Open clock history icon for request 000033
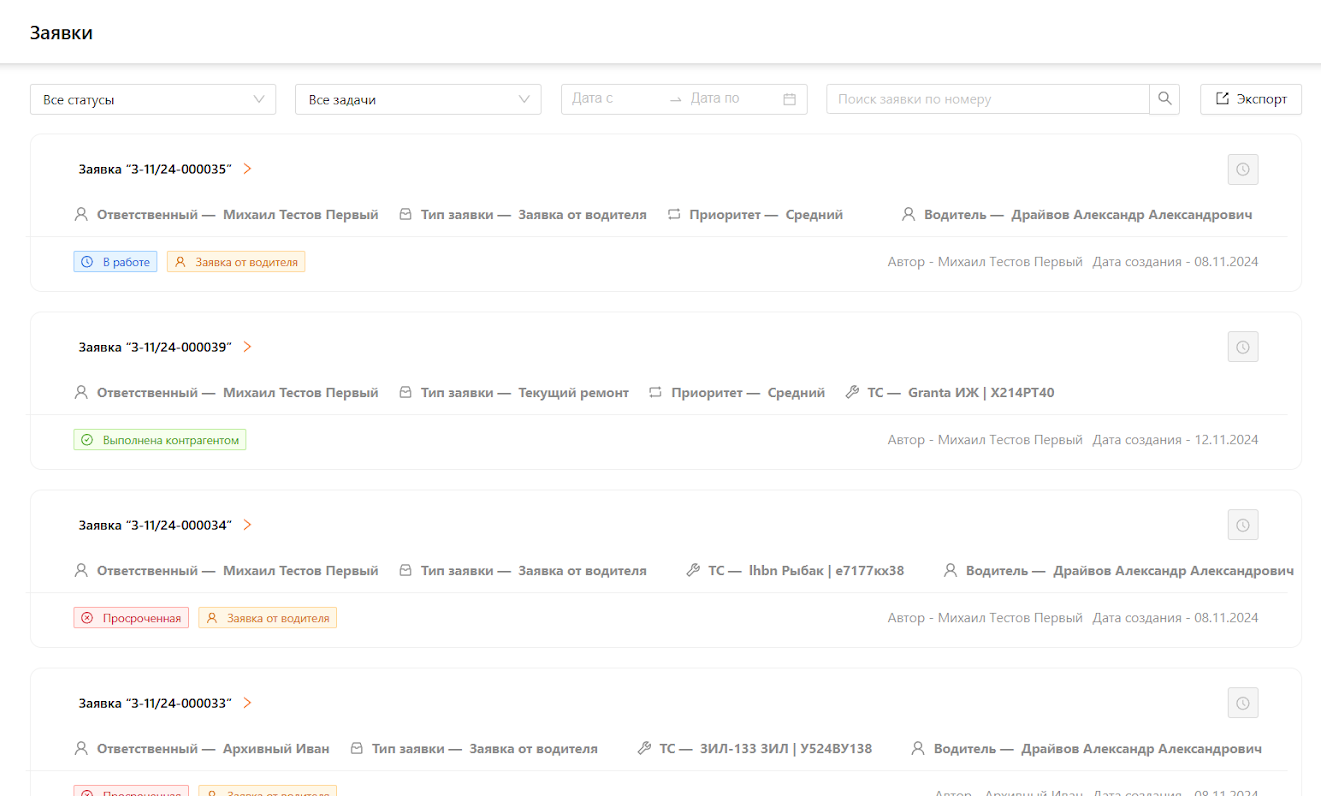This screenshot has height=796, width=1321. pos(1242,704)
